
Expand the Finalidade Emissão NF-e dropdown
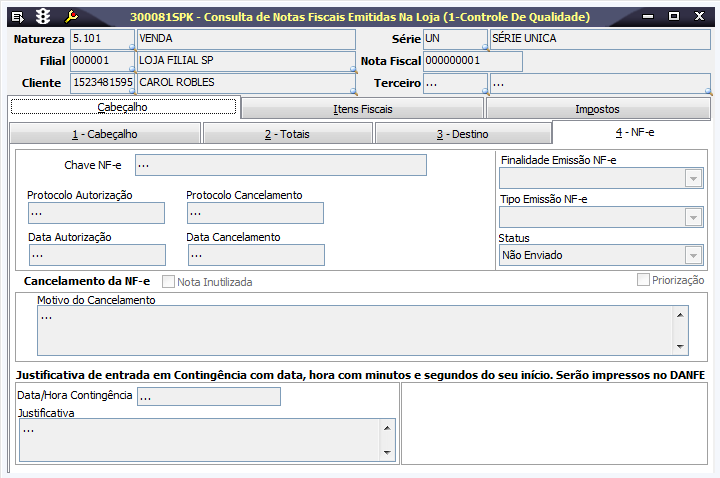[692, 178]
